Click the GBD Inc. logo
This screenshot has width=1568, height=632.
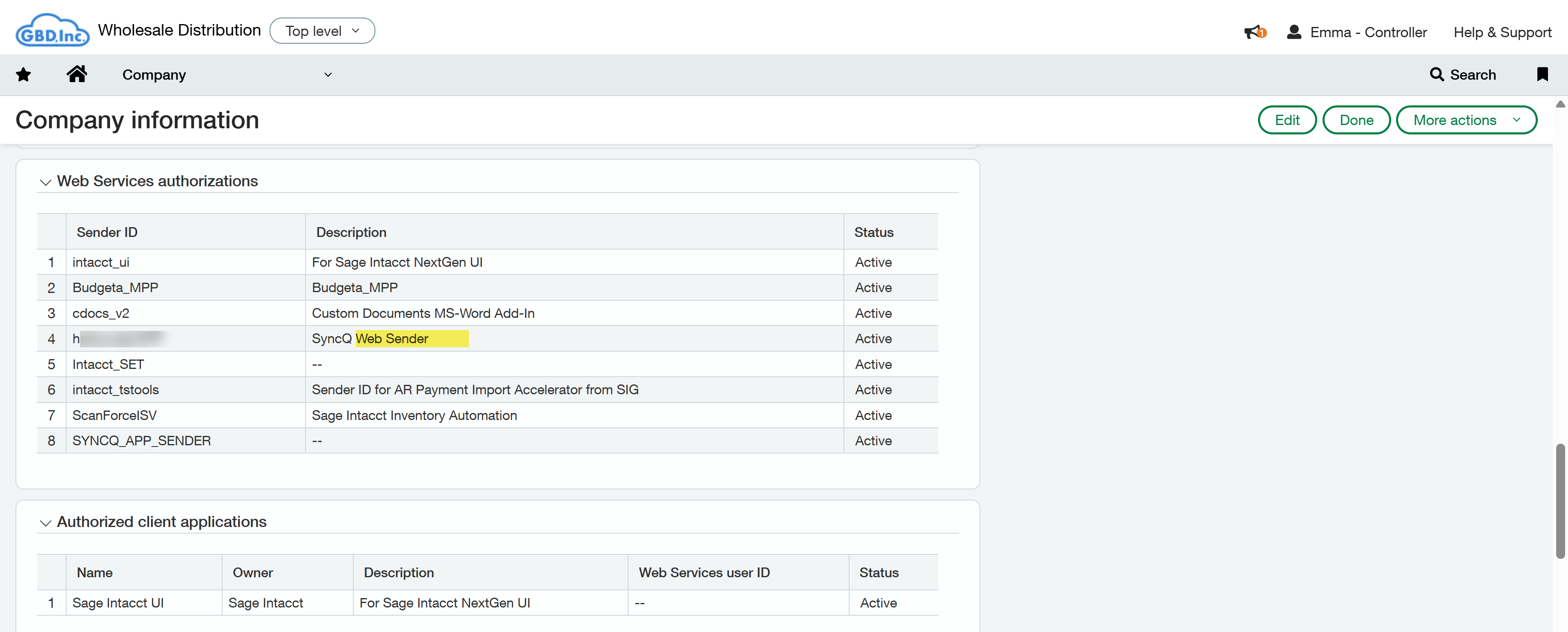click(x=52, y=31)
